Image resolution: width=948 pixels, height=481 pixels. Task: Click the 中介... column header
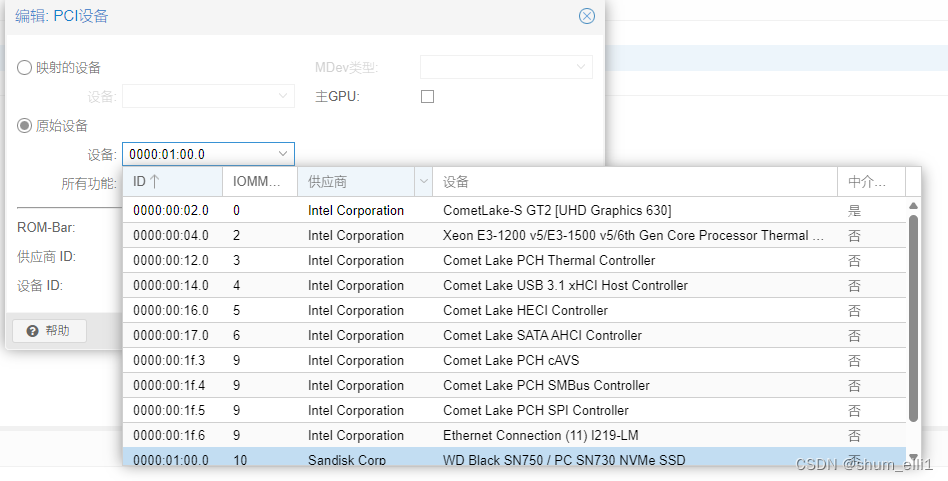coord(871,182)
